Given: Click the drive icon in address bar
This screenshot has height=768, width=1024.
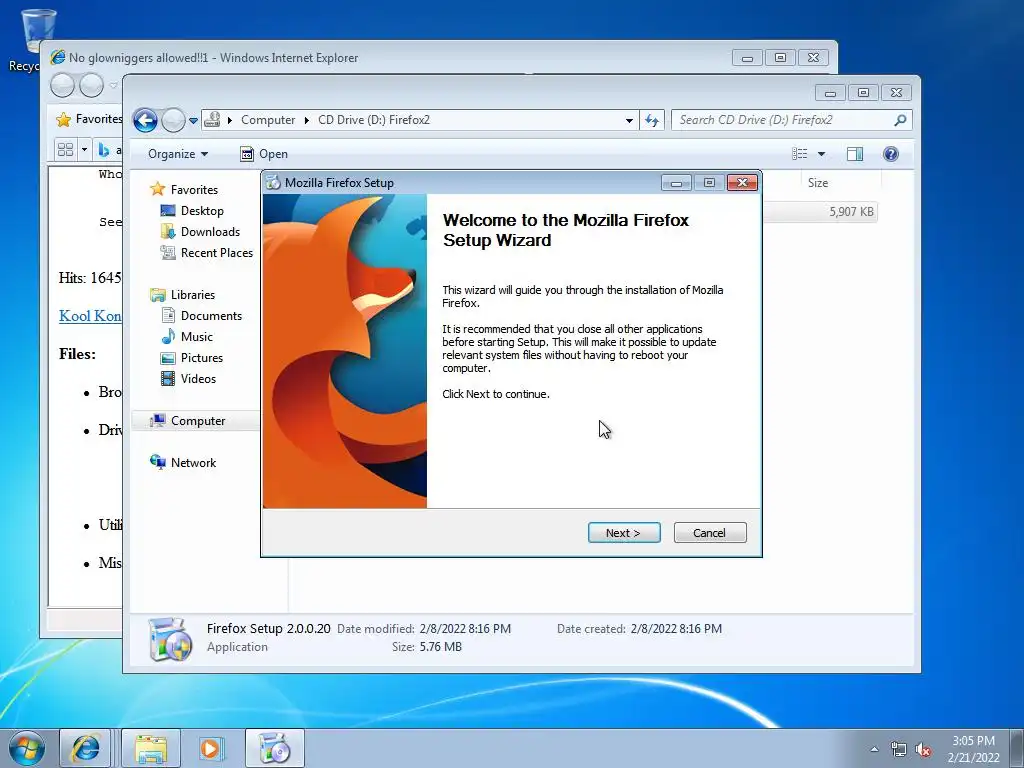Looking at the screenshot, I should pos(212,120).
